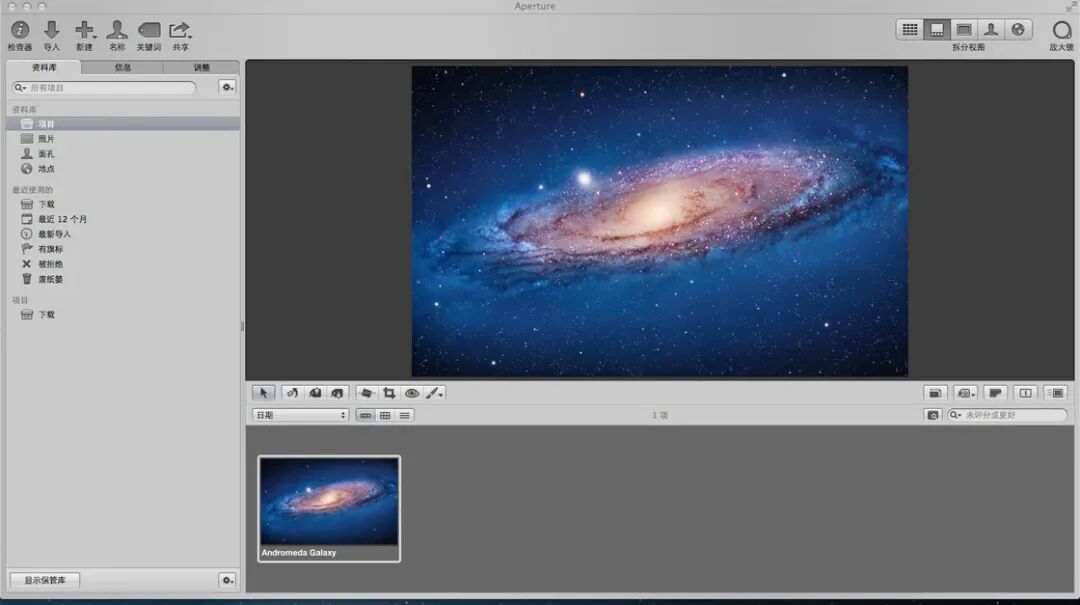Choose the rotate tool in the tool strip
1080x605 pixels.
pyautogui.click(x=292, y=393)
